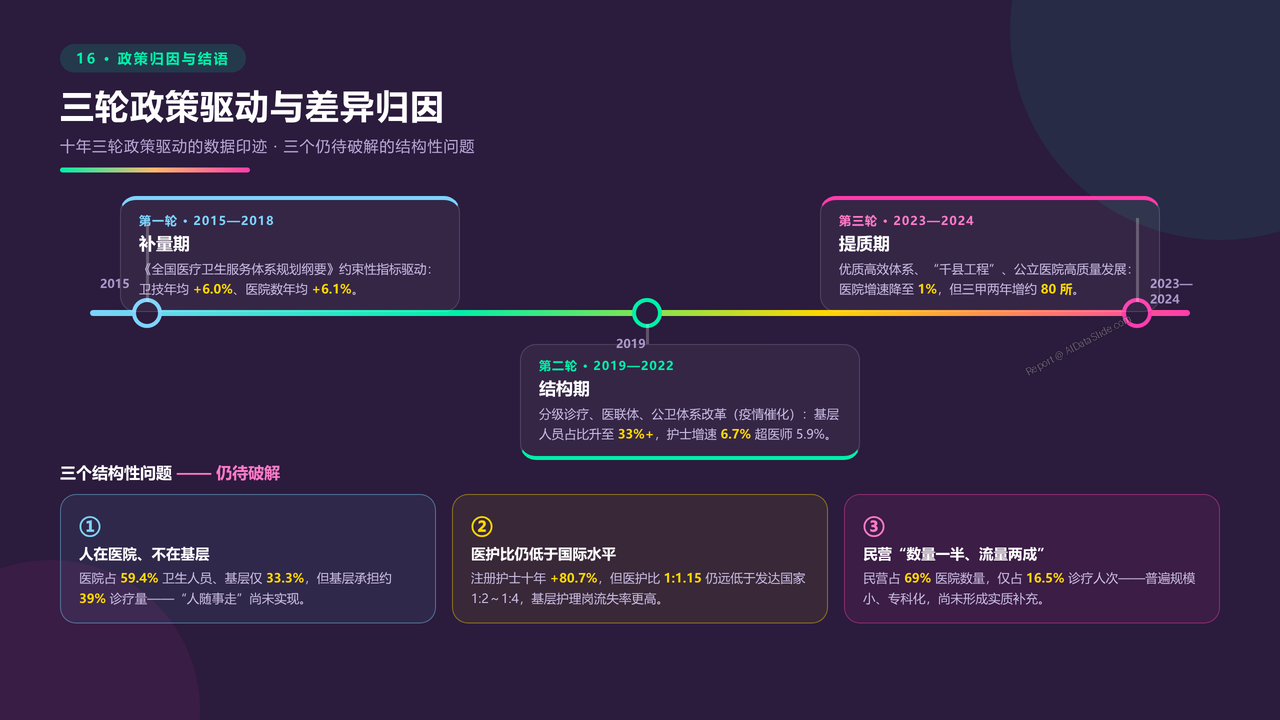
Task: Click the '医护比仍低于国际水平' card title
Action: (543, 553)
